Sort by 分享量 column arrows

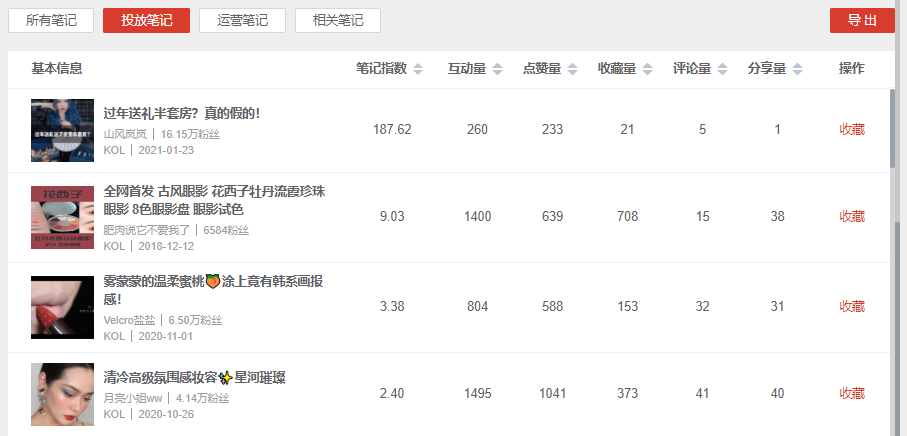coord(797,69)
